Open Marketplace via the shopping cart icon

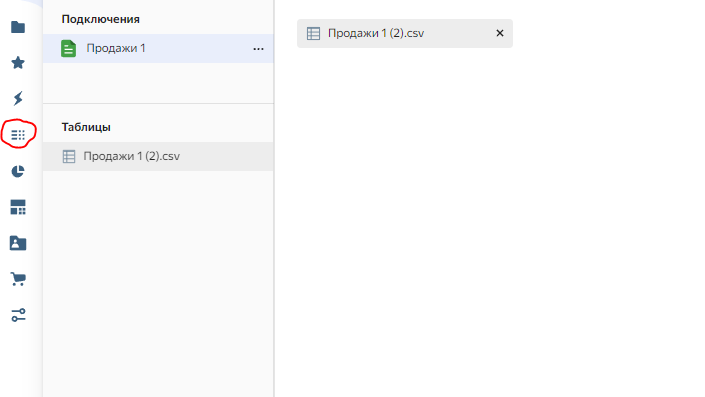pos(18,279)
